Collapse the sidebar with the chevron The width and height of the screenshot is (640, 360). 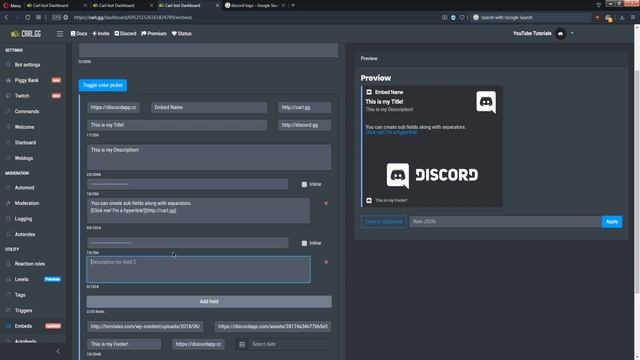pos(58,351)
